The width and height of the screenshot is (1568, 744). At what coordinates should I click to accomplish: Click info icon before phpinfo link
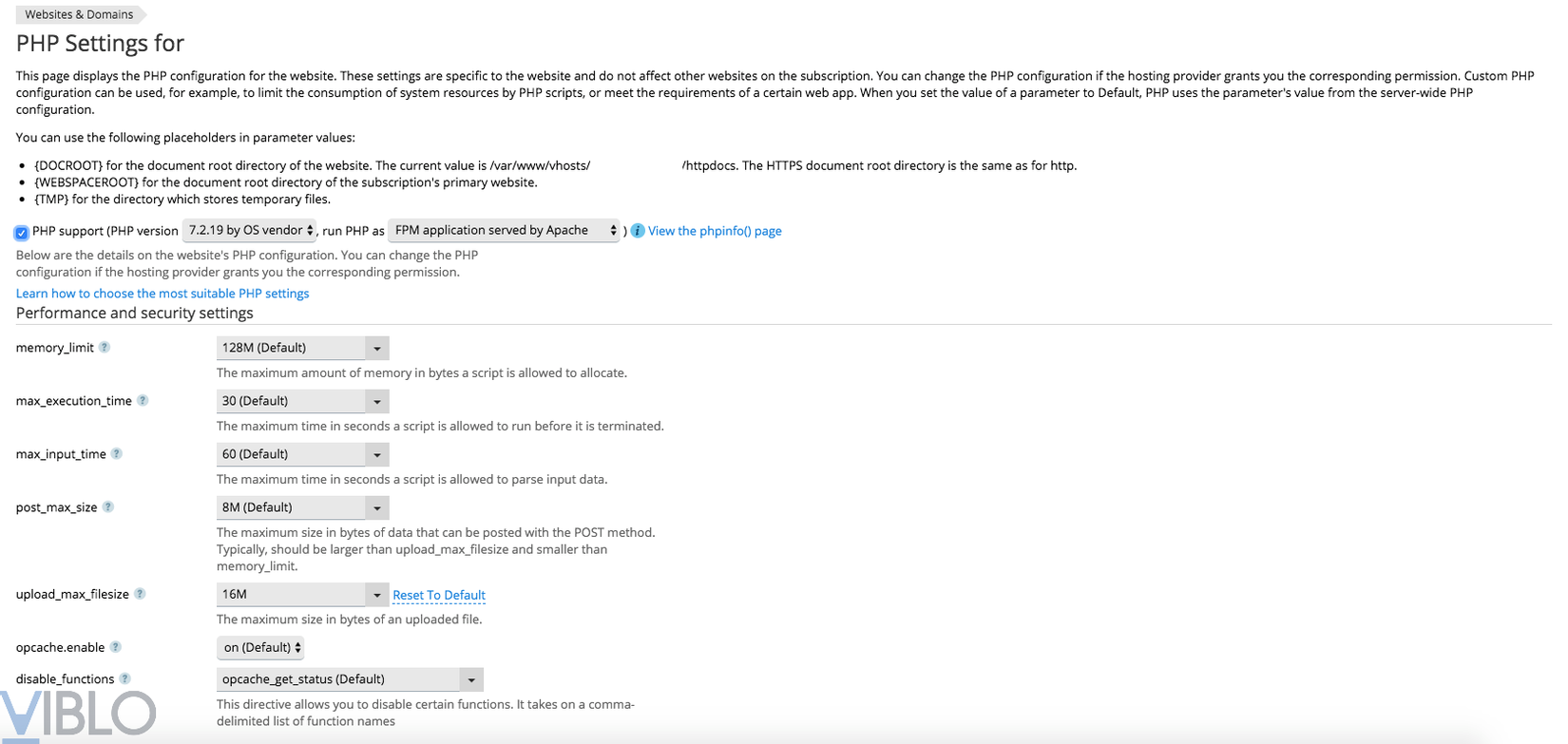tap(638, 231)
